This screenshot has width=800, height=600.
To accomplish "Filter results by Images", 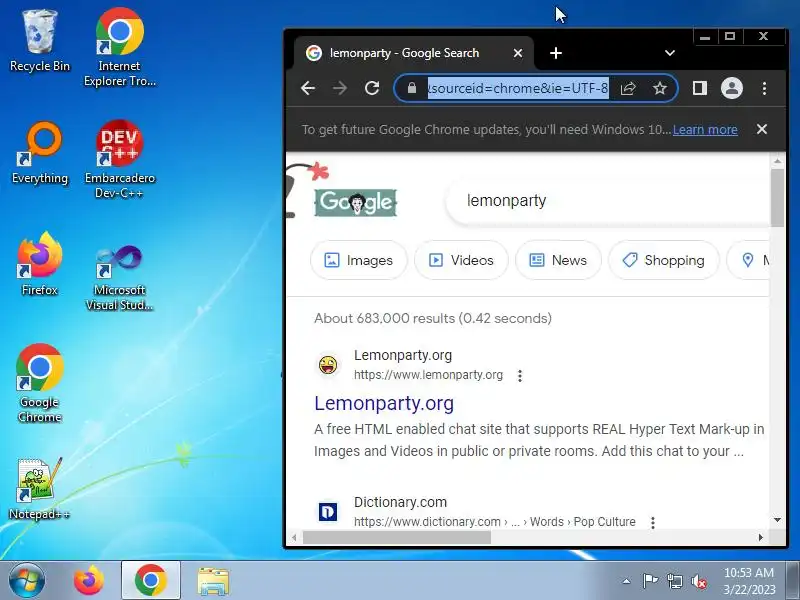I will tap(359, 260).
